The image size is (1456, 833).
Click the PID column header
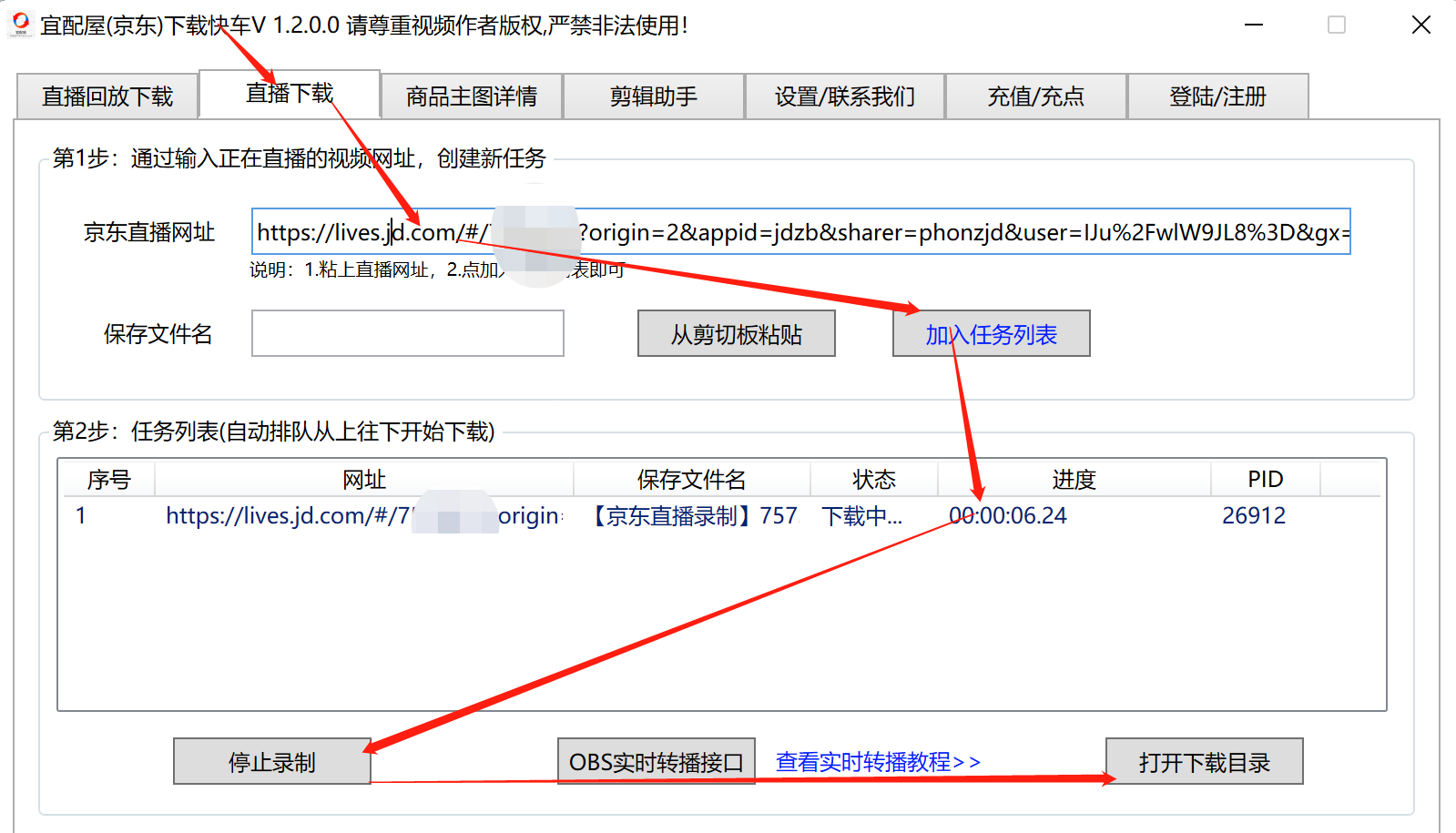coord(1266,480)
